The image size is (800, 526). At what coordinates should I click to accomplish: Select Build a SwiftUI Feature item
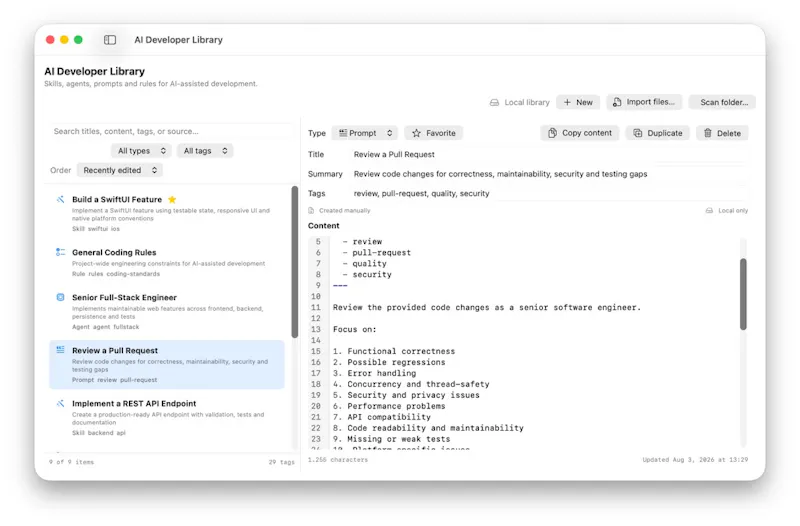click(167, 213)
